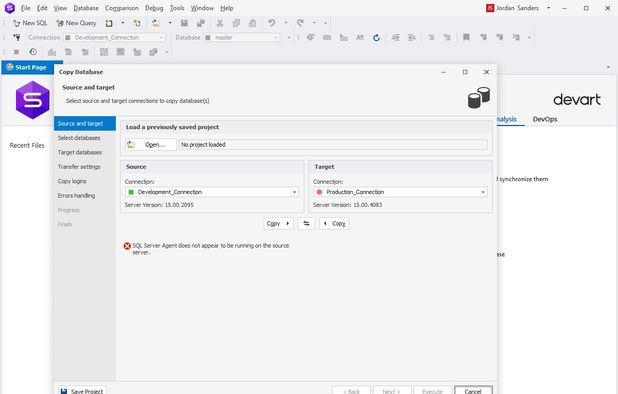
Task: Open the Source connection dropdown
Action: [x=212, y=192]
